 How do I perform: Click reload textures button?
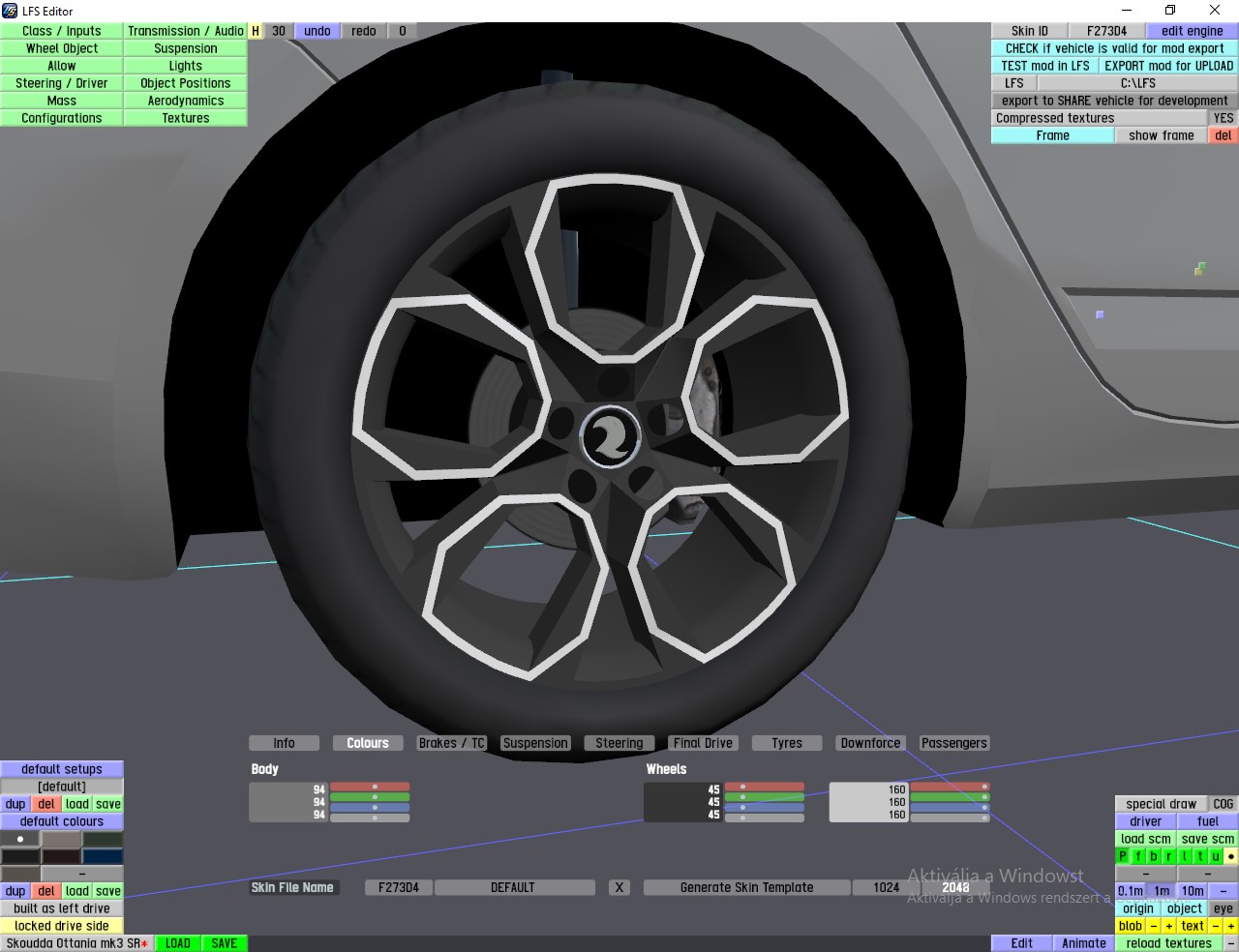click(x=1169, y=943)
